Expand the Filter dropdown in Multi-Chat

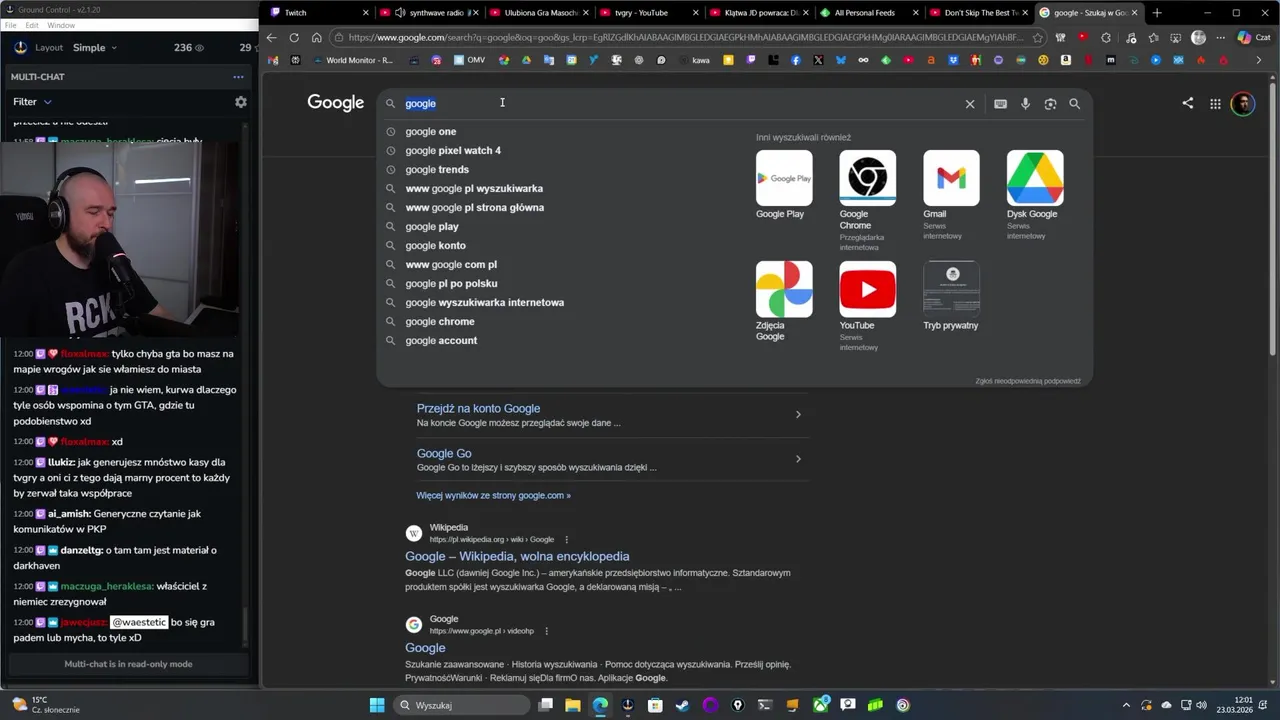pos(32,102)
